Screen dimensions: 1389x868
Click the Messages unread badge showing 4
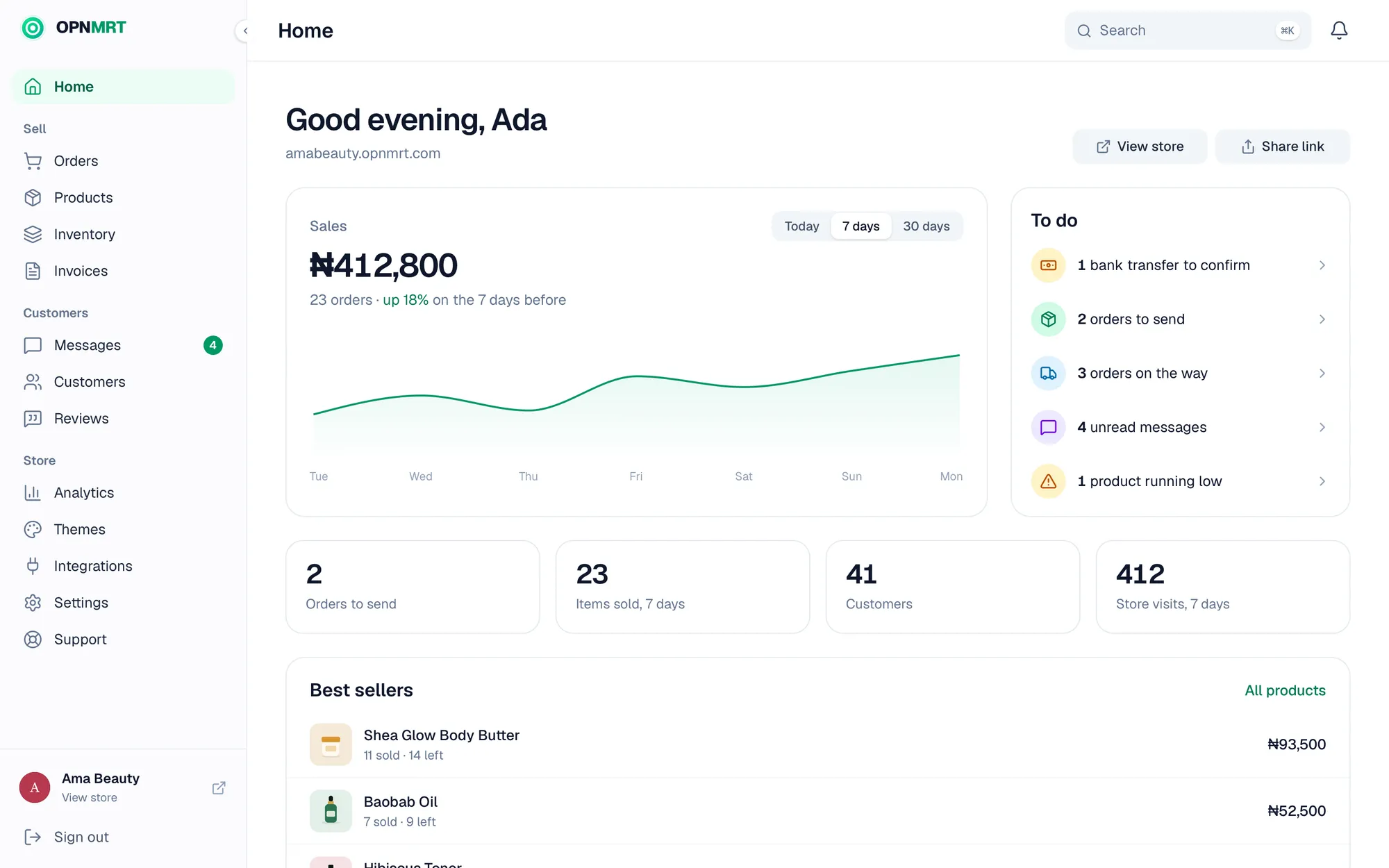pyautogui.click(x=213, y=345)
